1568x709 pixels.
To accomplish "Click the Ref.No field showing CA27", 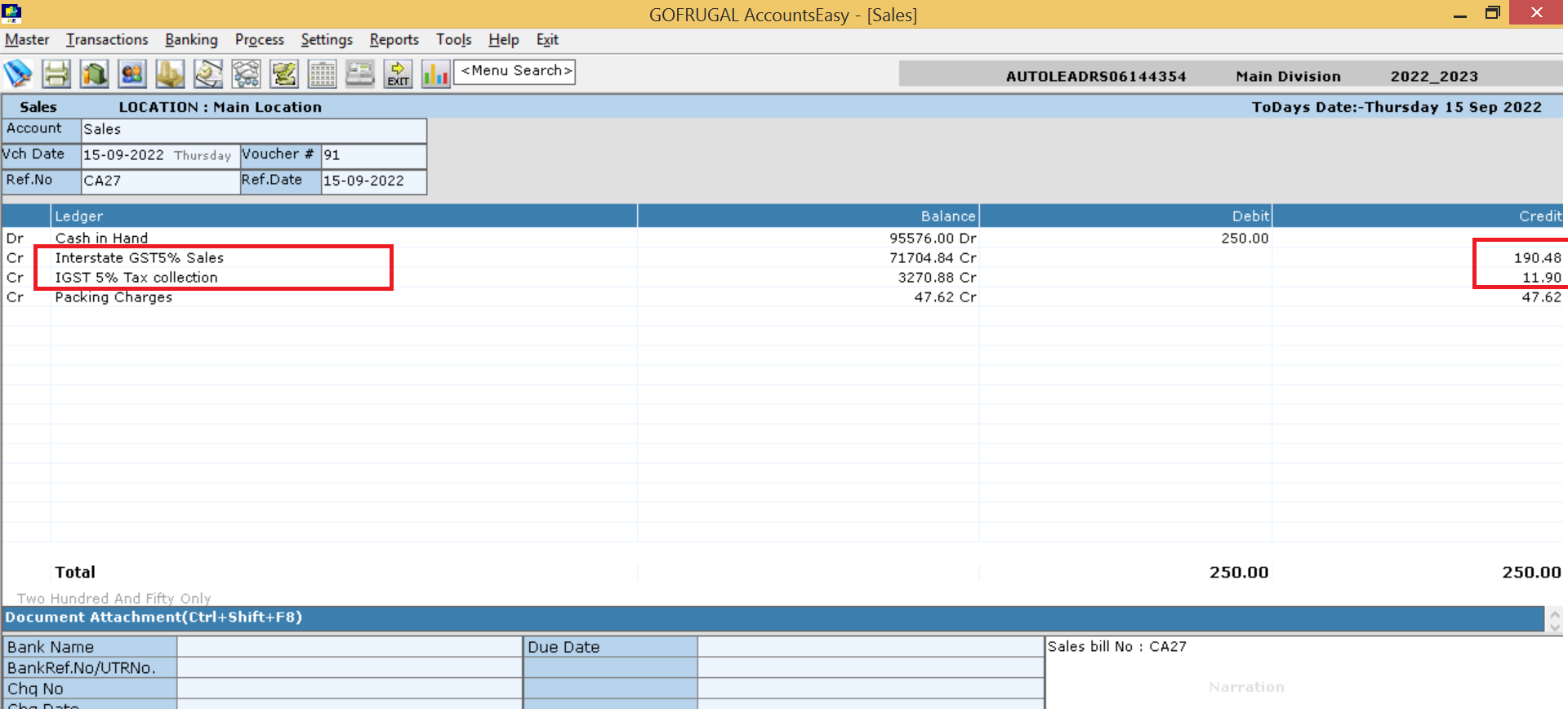I will (x=161, y=181).
